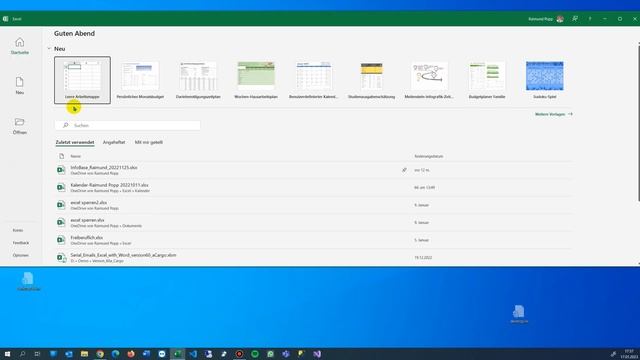
Task: Open File Explorer from the taskbar
Action: pyautogui.click(x=84, y=354)
